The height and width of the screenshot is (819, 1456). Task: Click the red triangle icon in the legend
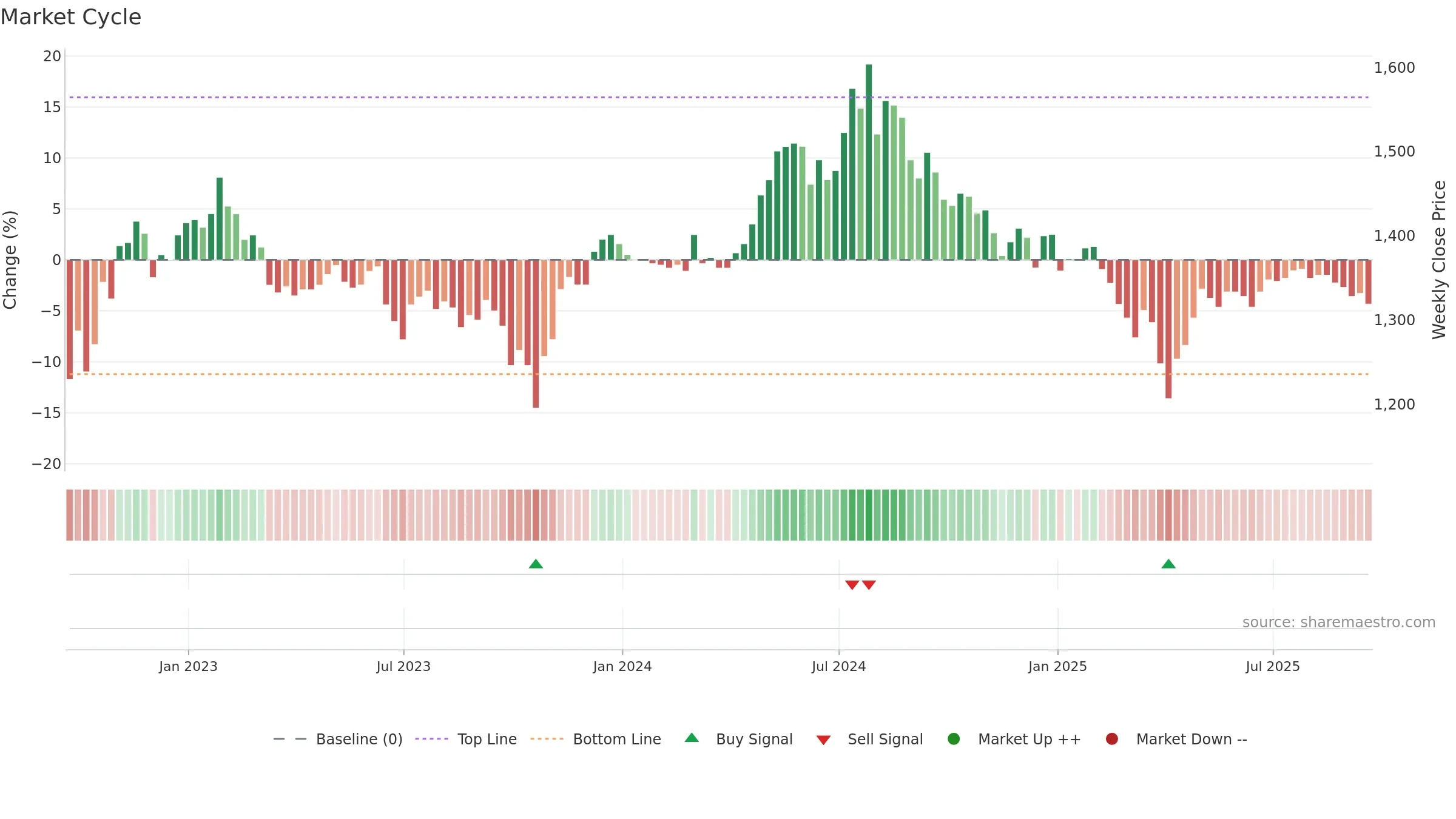823,740
